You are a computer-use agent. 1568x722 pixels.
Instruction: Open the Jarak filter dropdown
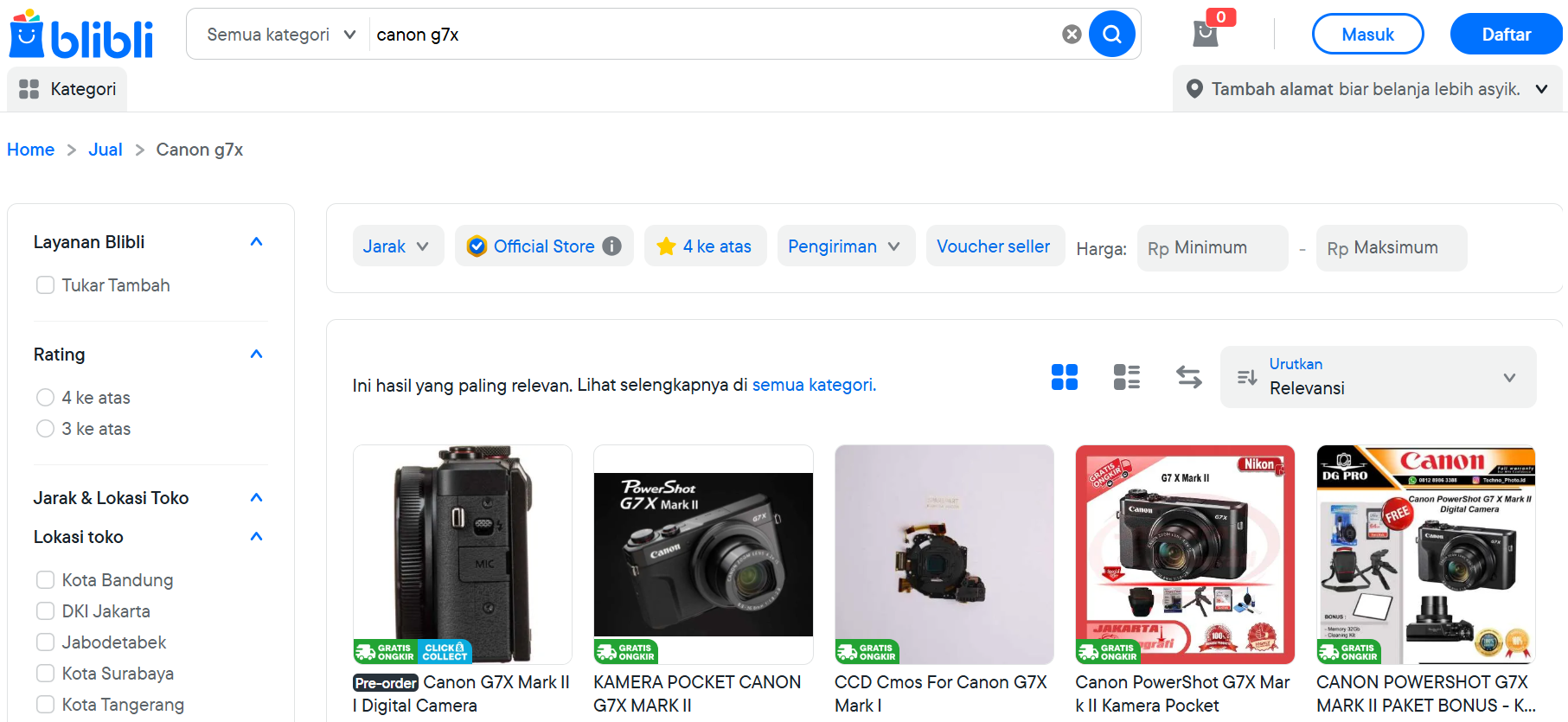[398, 246]
